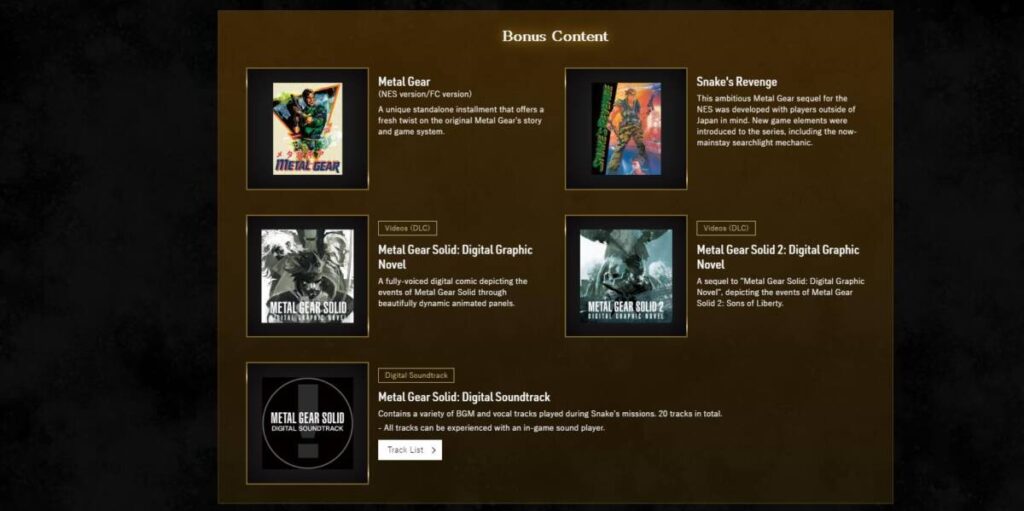
Task: Click the Digital Soundtrack category tag
Action: 416,375
